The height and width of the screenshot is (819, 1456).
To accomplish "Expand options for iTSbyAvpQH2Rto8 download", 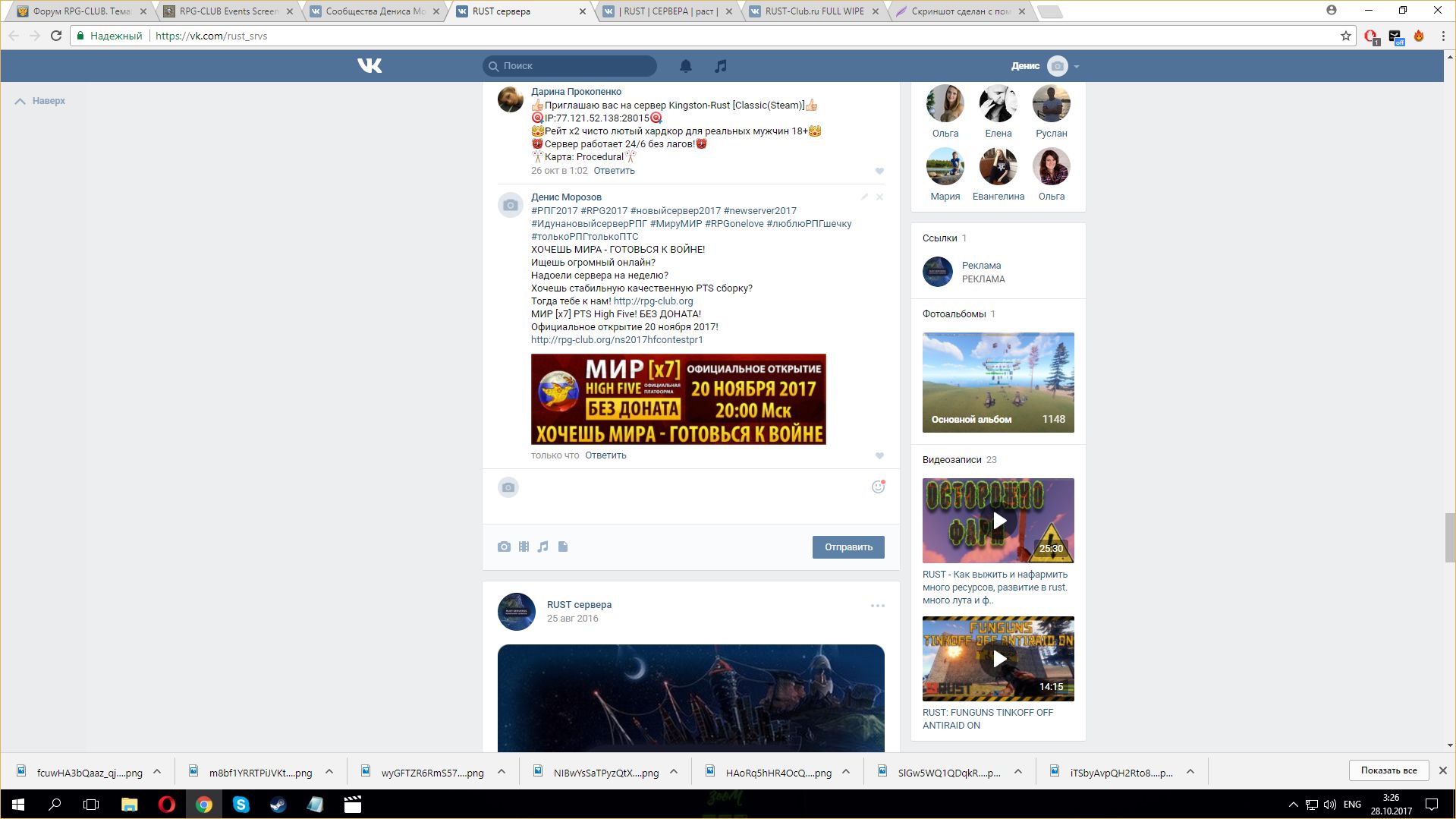I will [1190, 772].
